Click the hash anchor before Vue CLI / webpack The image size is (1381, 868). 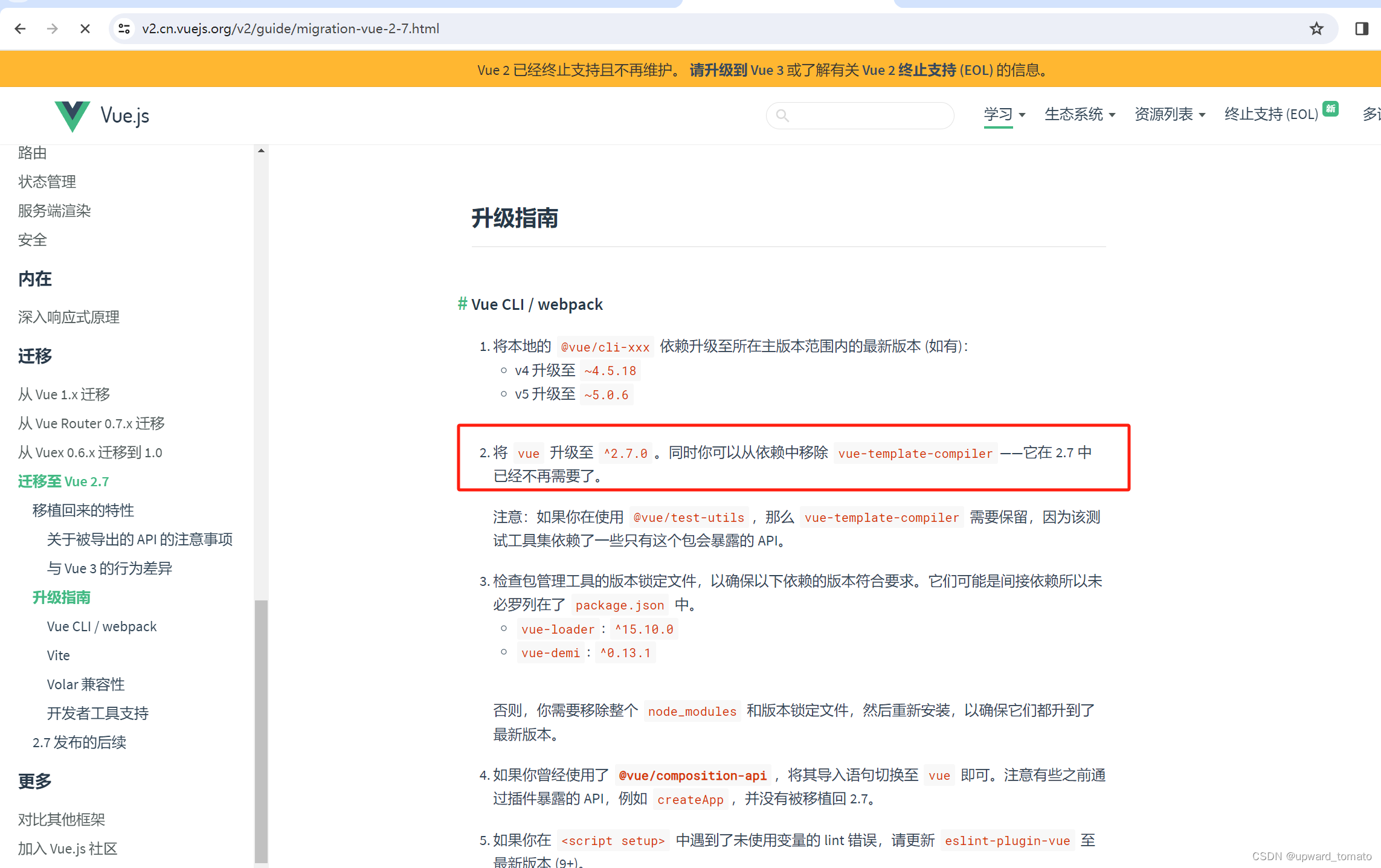(x=462, y=304)
